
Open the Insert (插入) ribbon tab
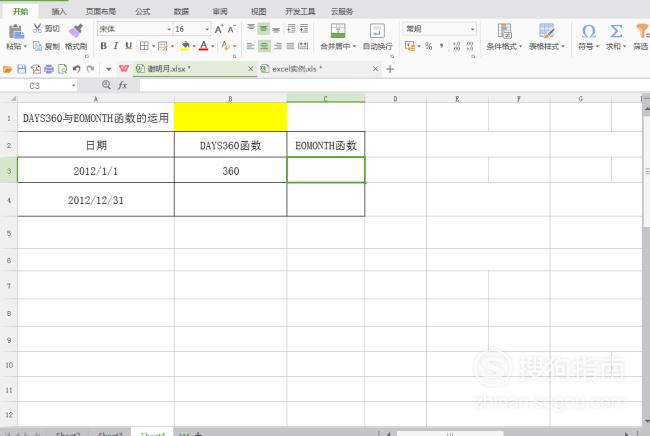tap(59, 12)
